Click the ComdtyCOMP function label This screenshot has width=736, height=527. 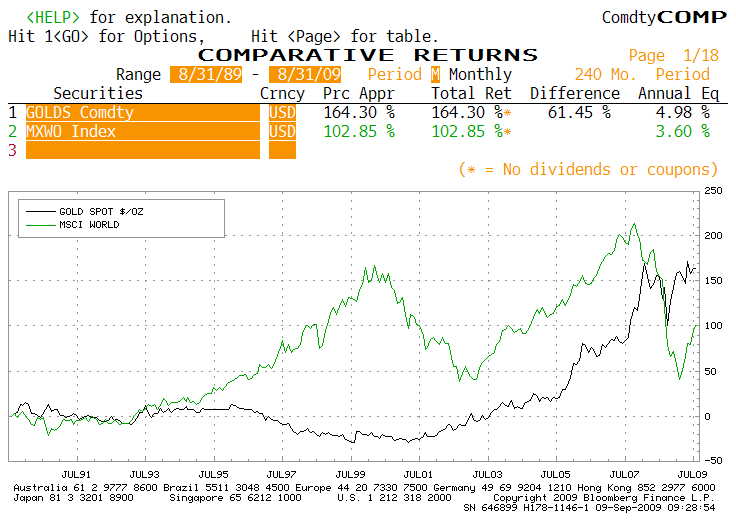[x=664, y=17]
